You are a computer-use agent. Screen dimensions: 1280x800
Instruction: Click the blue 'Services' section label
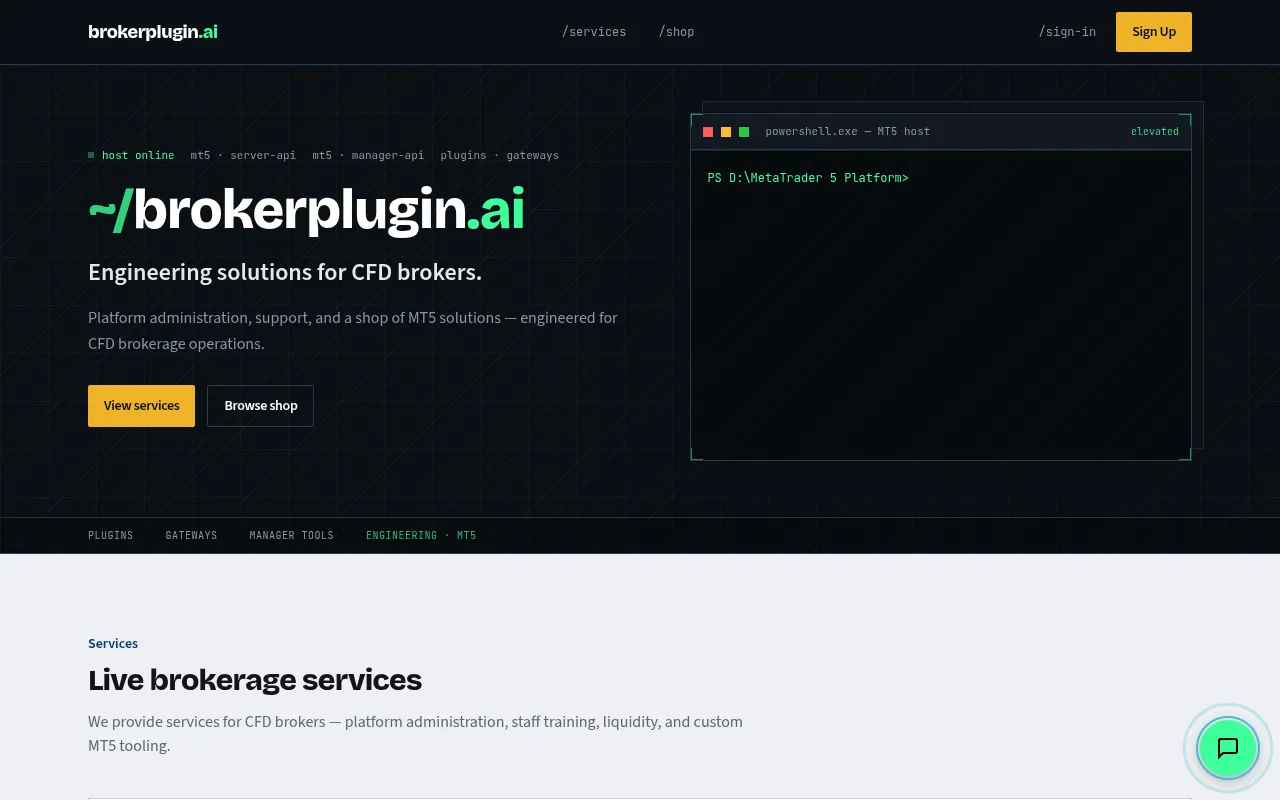(x=113, y=644)
